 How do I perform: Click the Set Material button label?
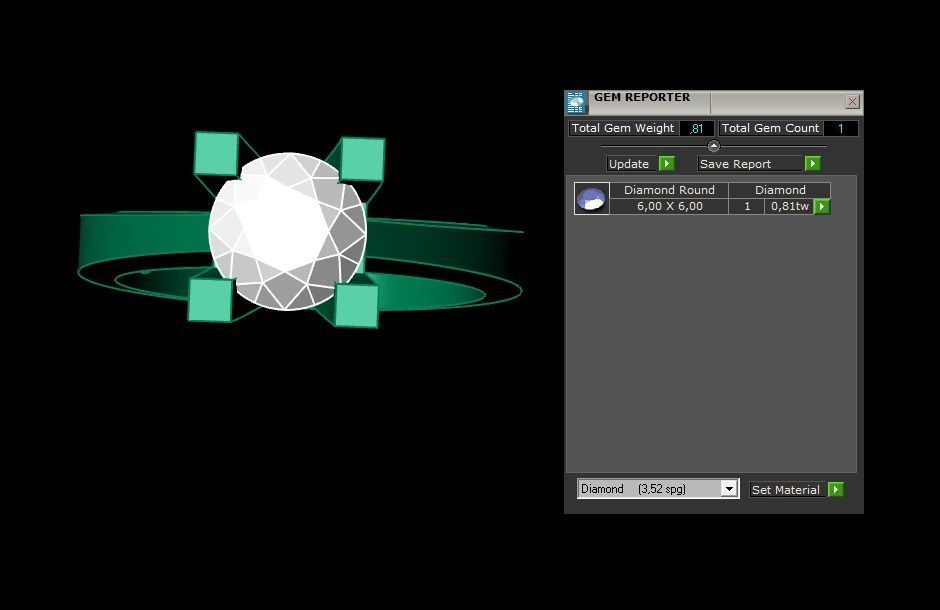point(788,490)
